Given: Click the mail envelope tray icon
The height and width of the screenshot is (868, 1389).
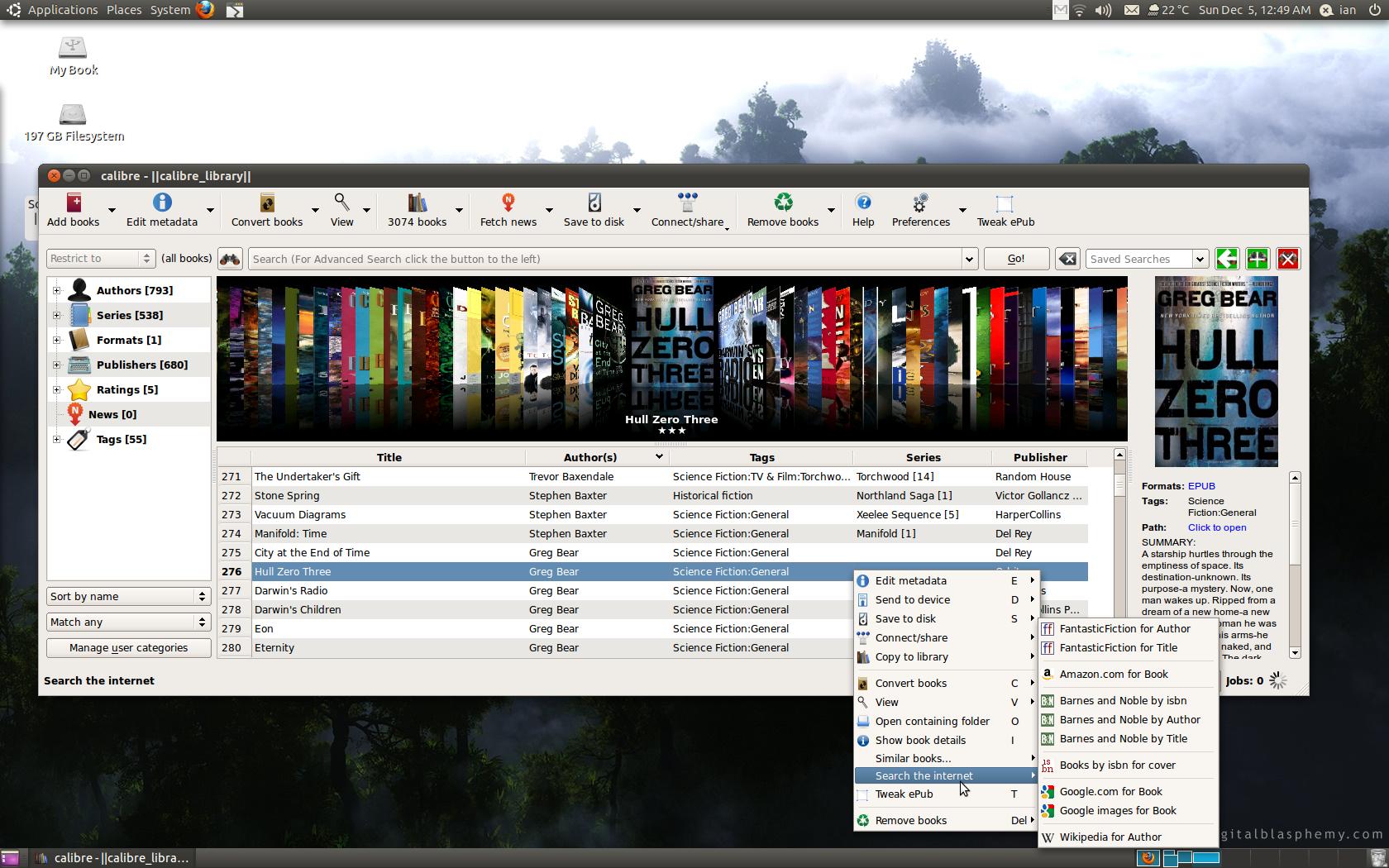Looking at the screenshot, I should tap(1131, 10).
